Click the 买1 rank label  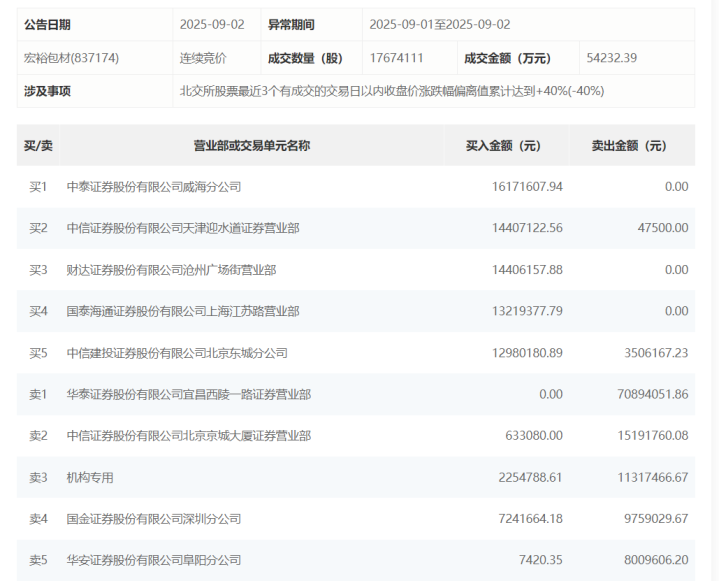[x=38, y=187]
